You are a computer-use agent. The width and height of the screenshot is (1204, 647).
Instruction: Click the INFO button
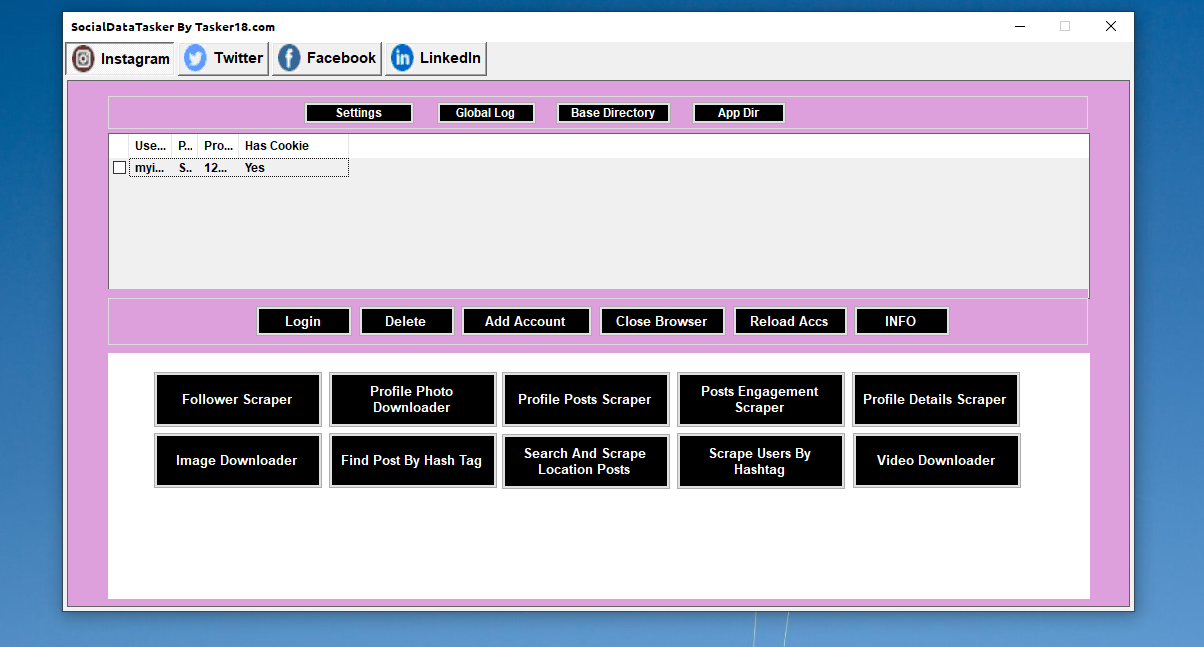point(901,321)
